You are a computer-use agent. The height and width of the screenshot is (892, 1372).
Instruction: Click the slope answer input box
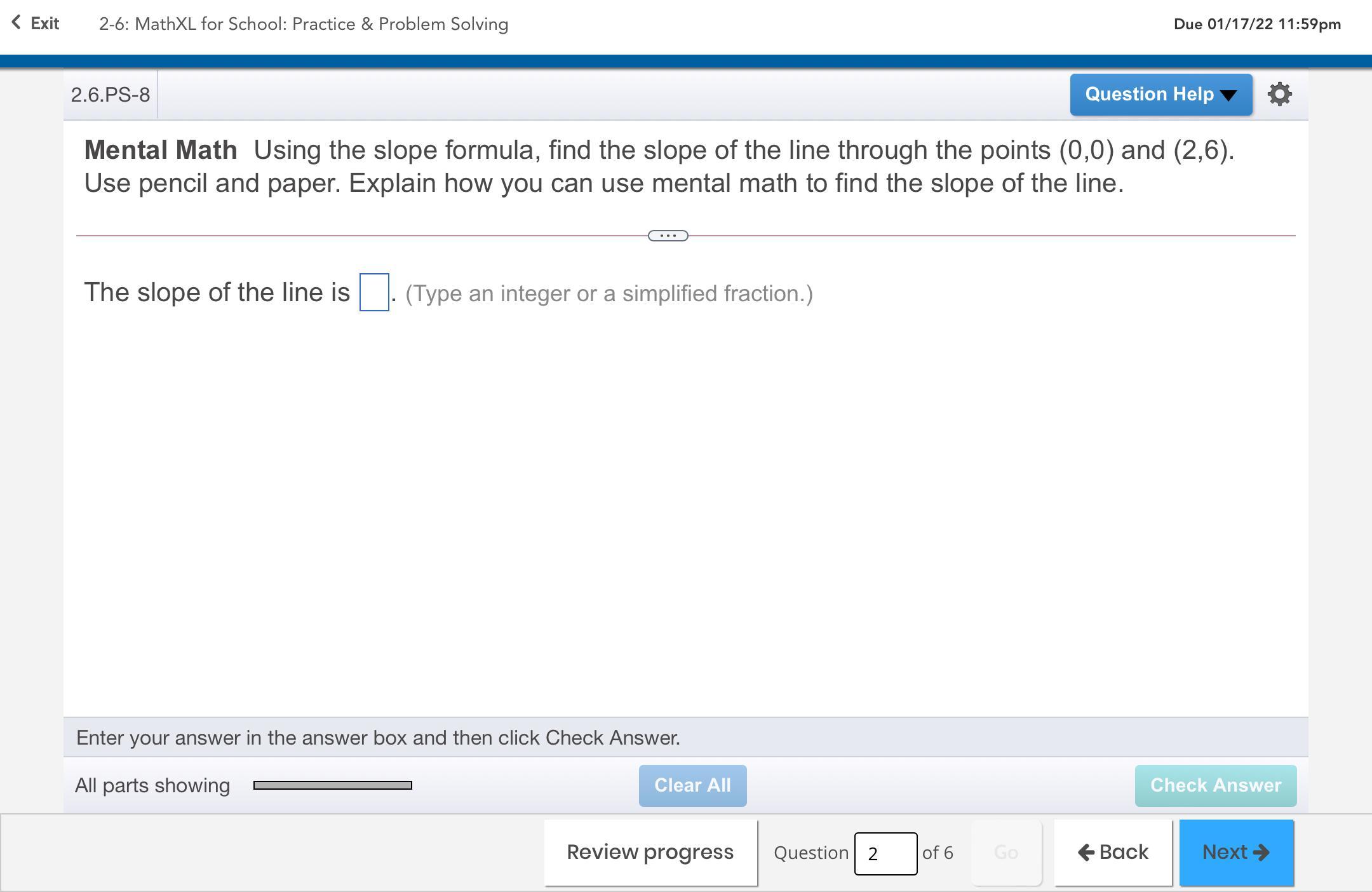point(374,292)
